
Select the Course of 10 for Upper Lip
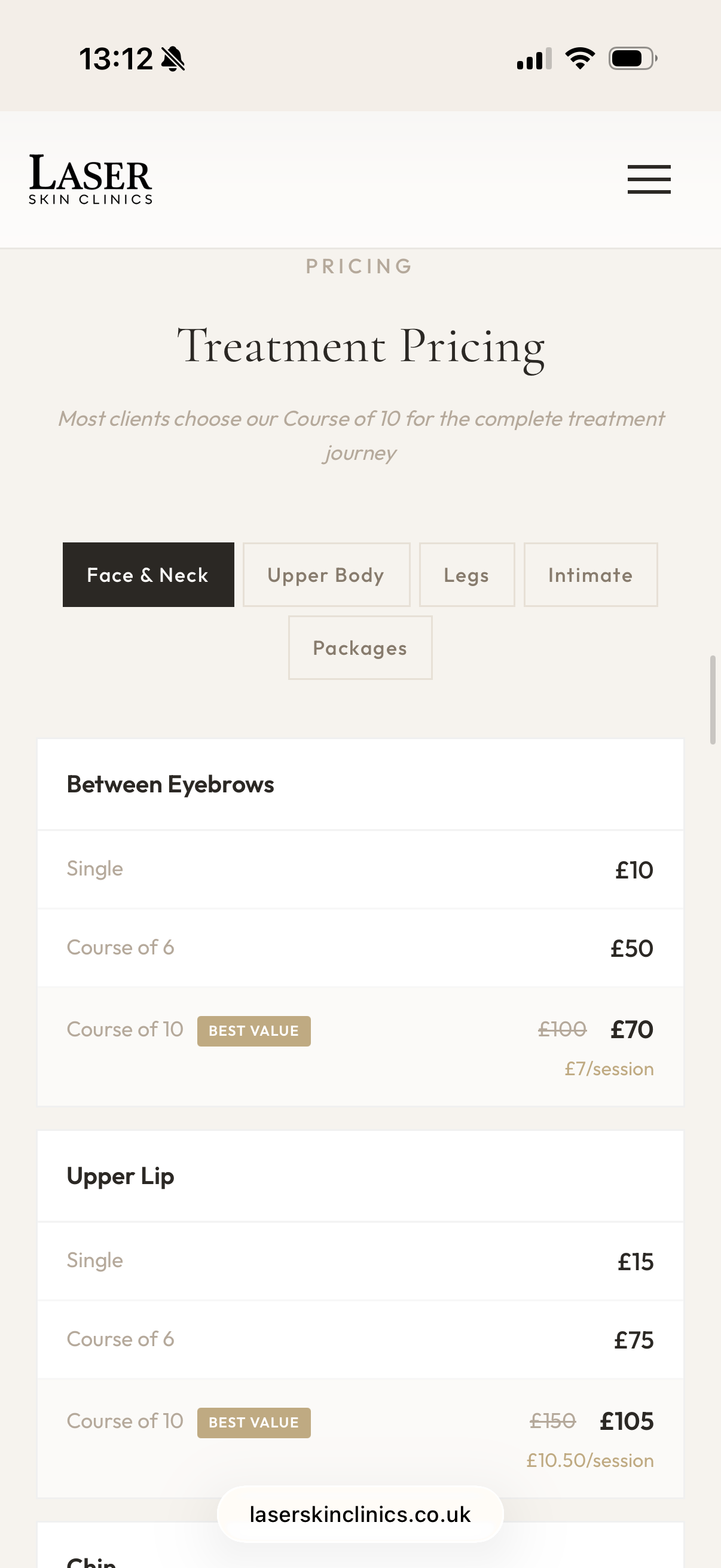[x=360, y=1421]
